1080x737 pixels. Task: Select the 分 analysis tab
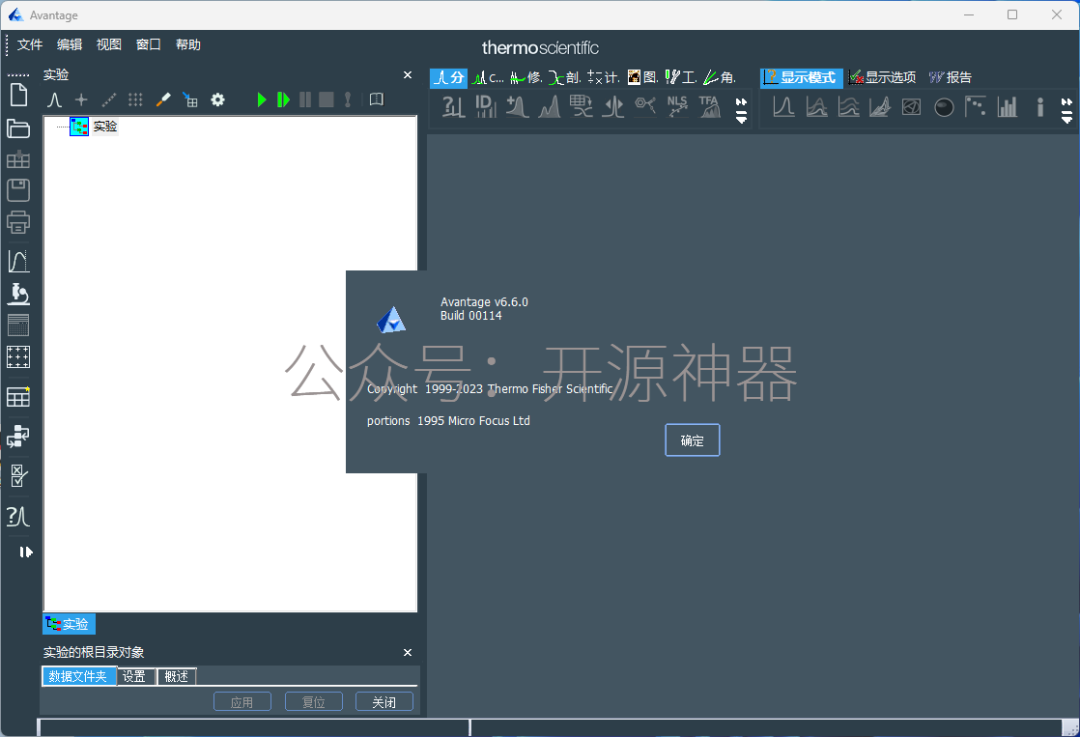click(448, 77)
